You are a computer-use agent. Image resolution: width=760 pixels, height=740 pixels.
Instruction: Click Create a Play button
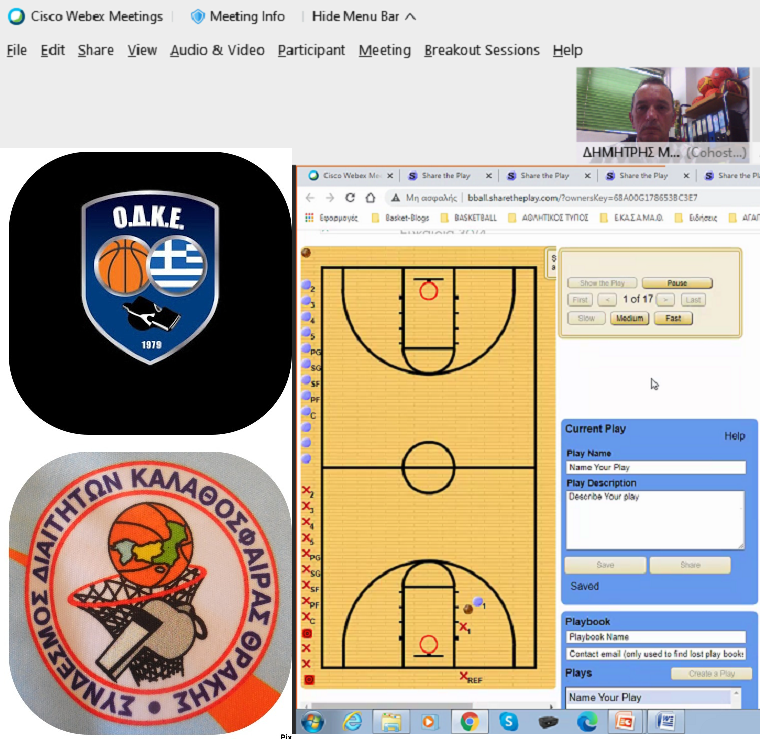pos(711,674)
